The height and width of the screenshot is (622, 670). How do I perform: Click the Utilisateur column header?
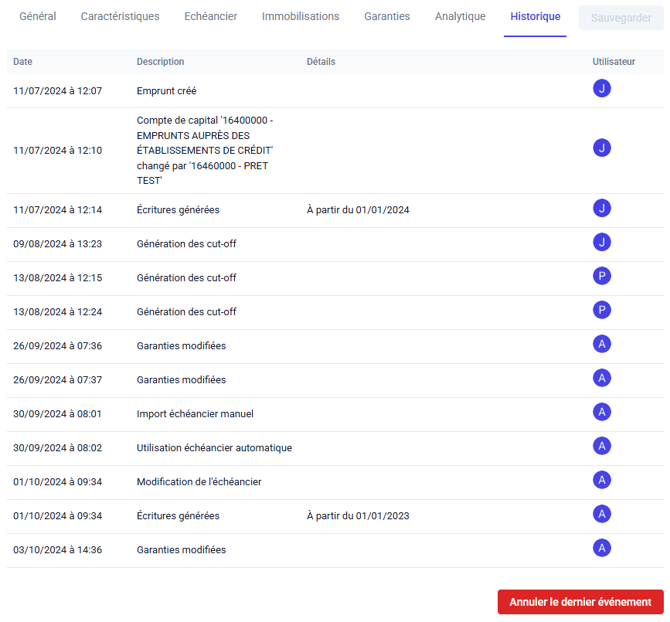[x=613, y=62]
